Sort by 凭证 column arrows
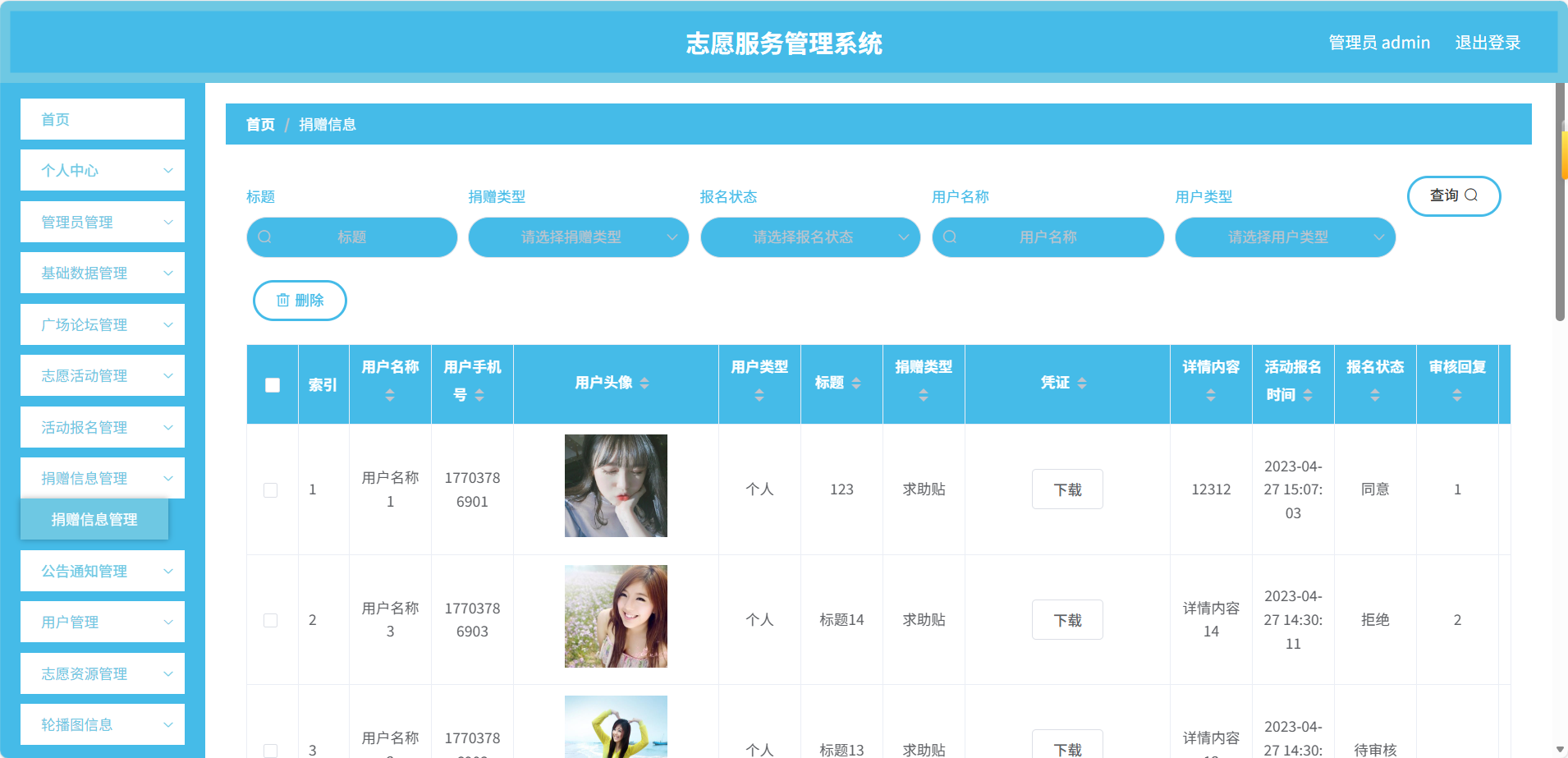This screenshot has width=1568, height=758. 1082,383
